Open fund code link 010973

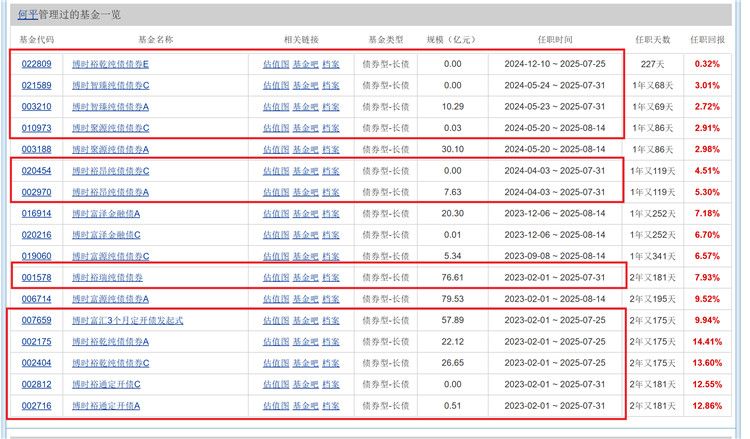tap(36, 128)
